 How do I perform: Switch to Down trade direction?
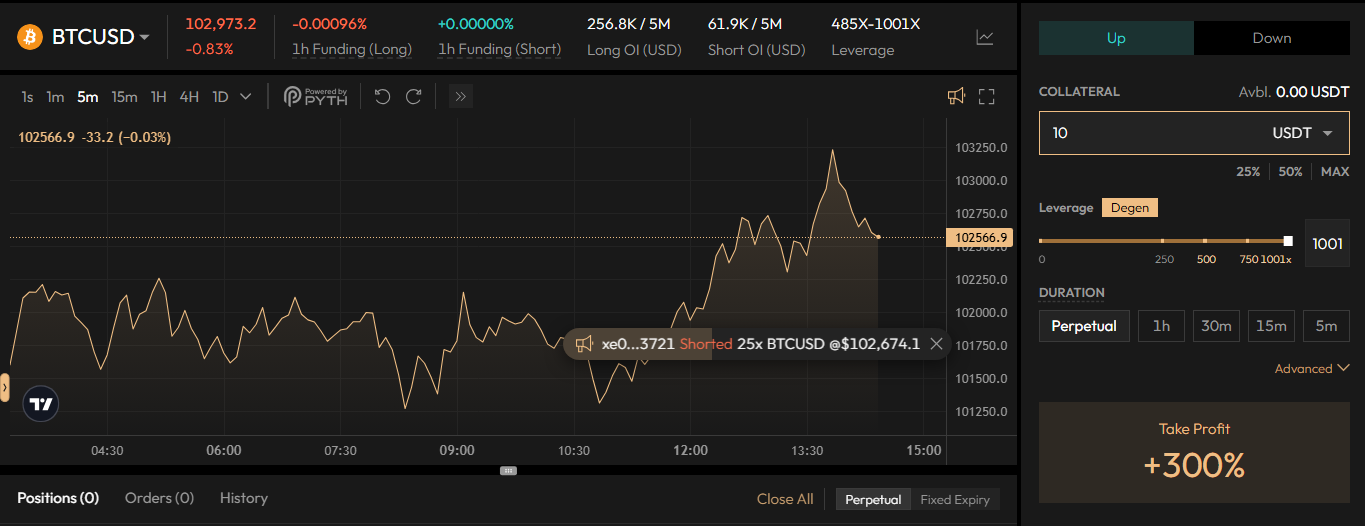pos(1271,38)
